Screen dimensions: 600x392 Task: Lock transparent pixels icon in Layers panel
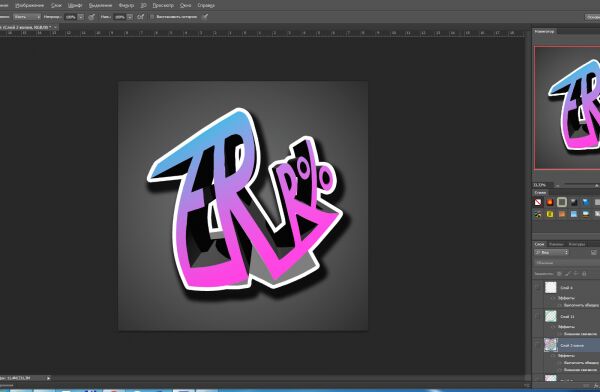coord(559,273)
